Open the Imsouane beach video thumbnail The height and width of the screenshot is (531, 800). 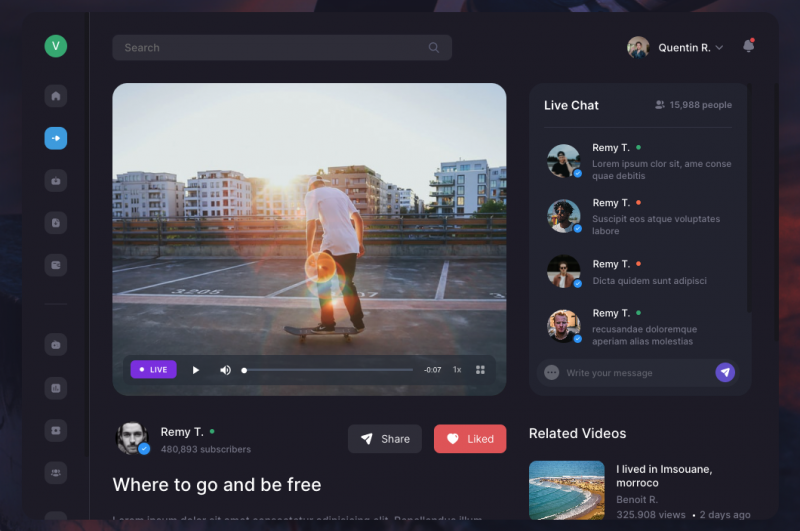566,490
